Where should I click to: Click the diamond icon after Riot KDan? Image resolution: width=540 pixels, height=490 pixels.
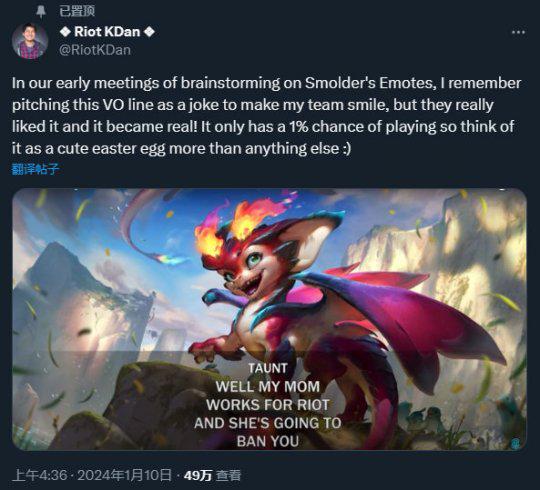149,32
